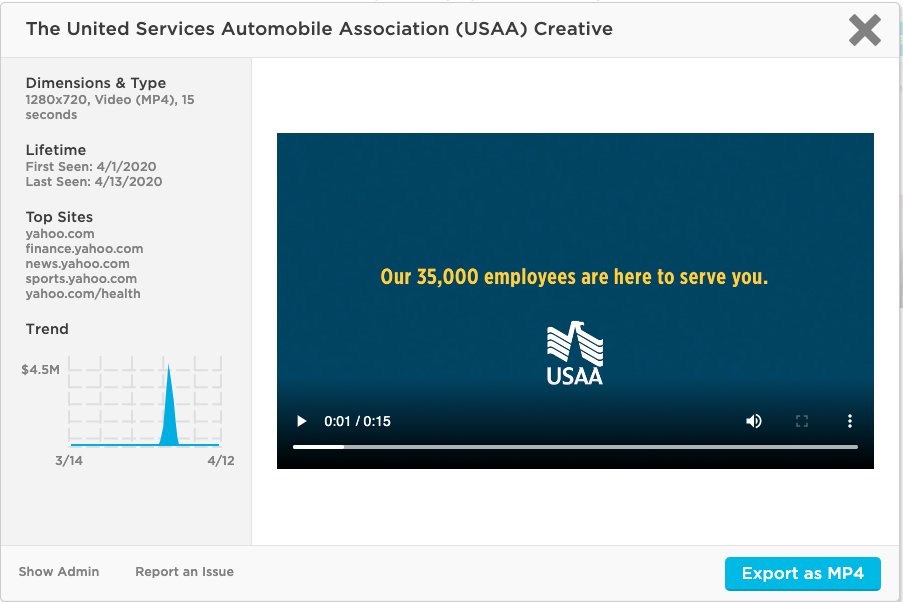Open the video player overflow menu
This screenshot has height=602, width=903.
[850, 421]
